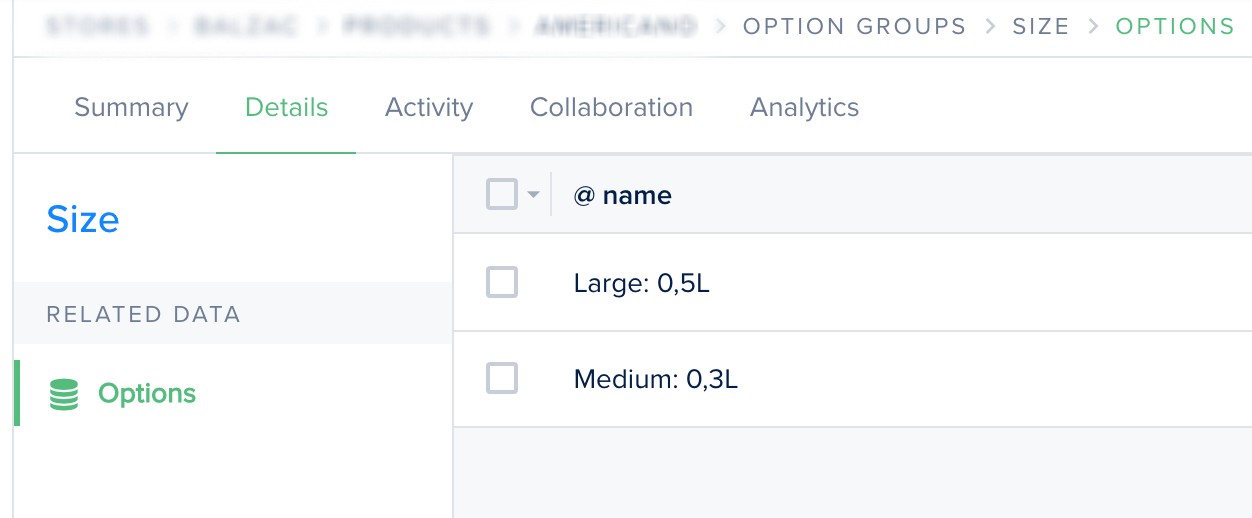Click the chevron between SIZE and OPTIONS
1252x518 pixels.
(1093, 26)
